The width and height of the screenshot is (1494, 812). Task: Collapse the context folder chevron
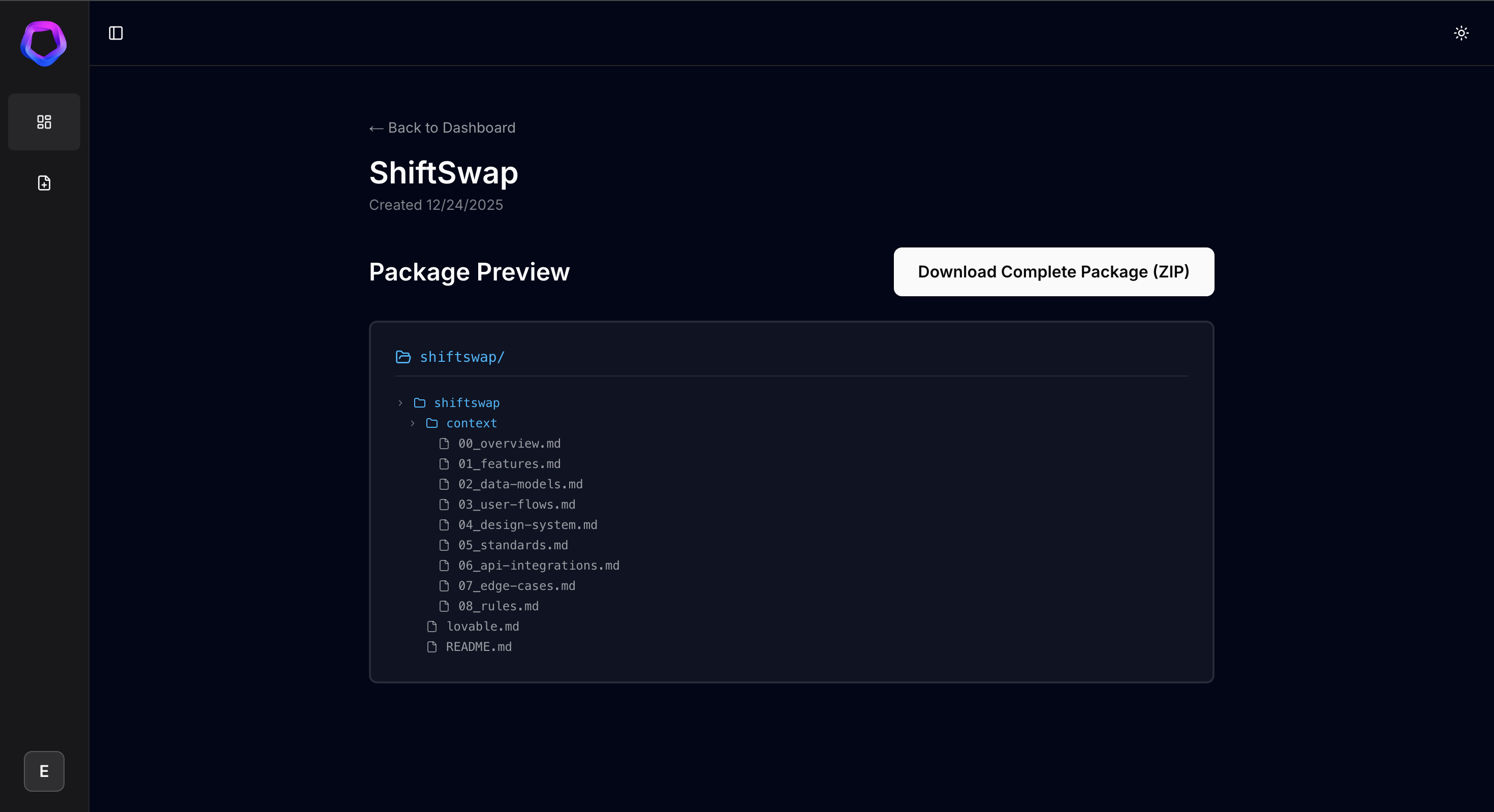[412, 423]
